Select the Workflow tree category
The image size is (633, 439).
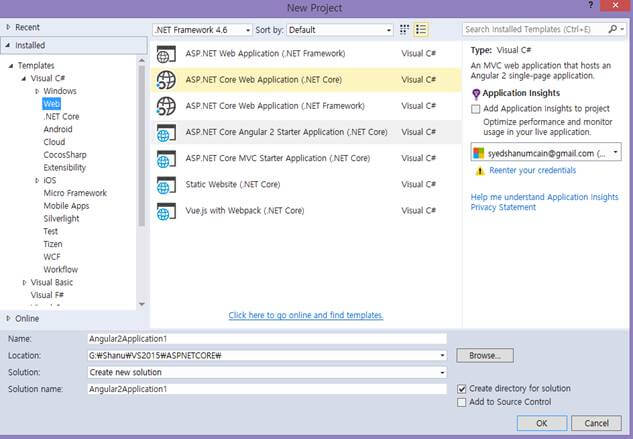point(61,270)
